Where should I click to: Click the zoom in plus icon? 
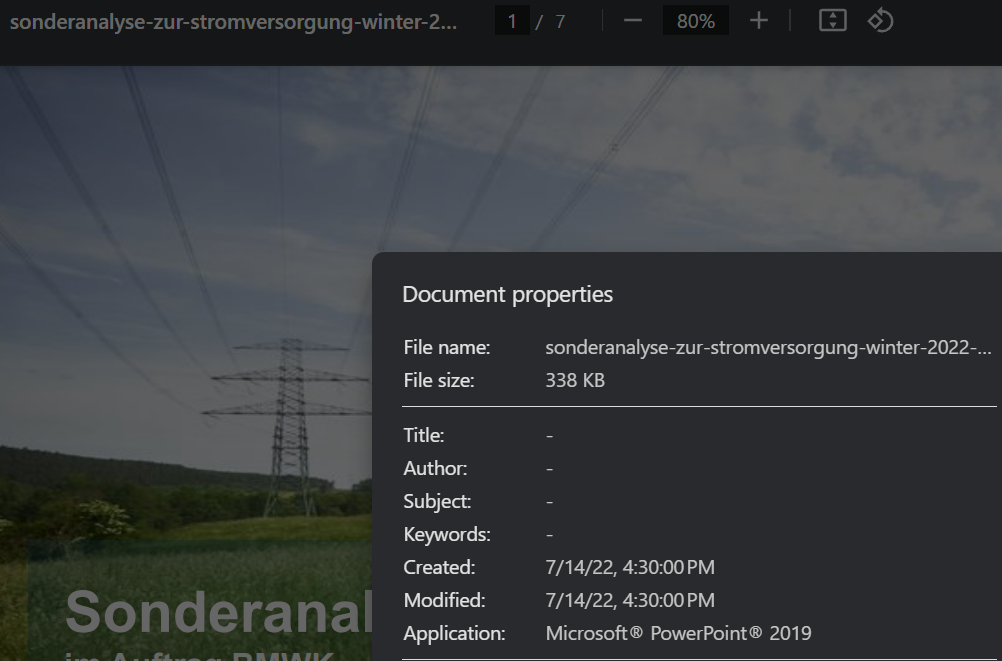[759, 21]
